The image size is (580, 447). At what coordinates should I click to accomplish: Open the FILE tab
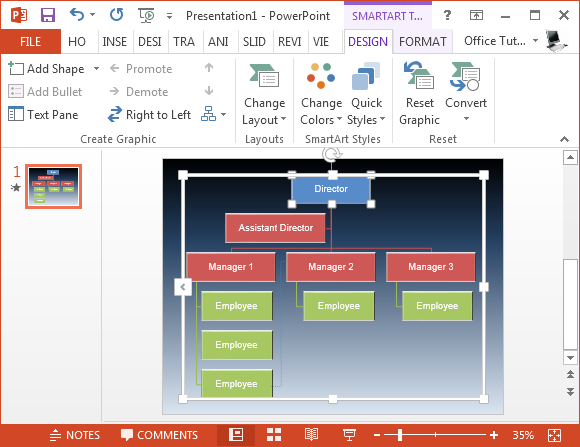coord(30,41)
